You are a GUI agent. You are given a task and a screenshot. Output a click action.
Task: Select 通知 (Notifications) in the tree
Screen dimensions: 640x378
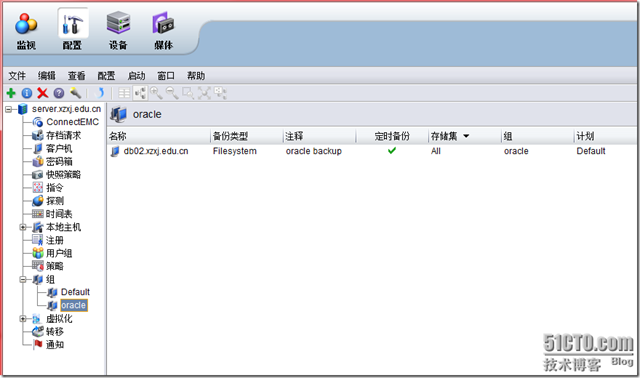pos(54,345)
